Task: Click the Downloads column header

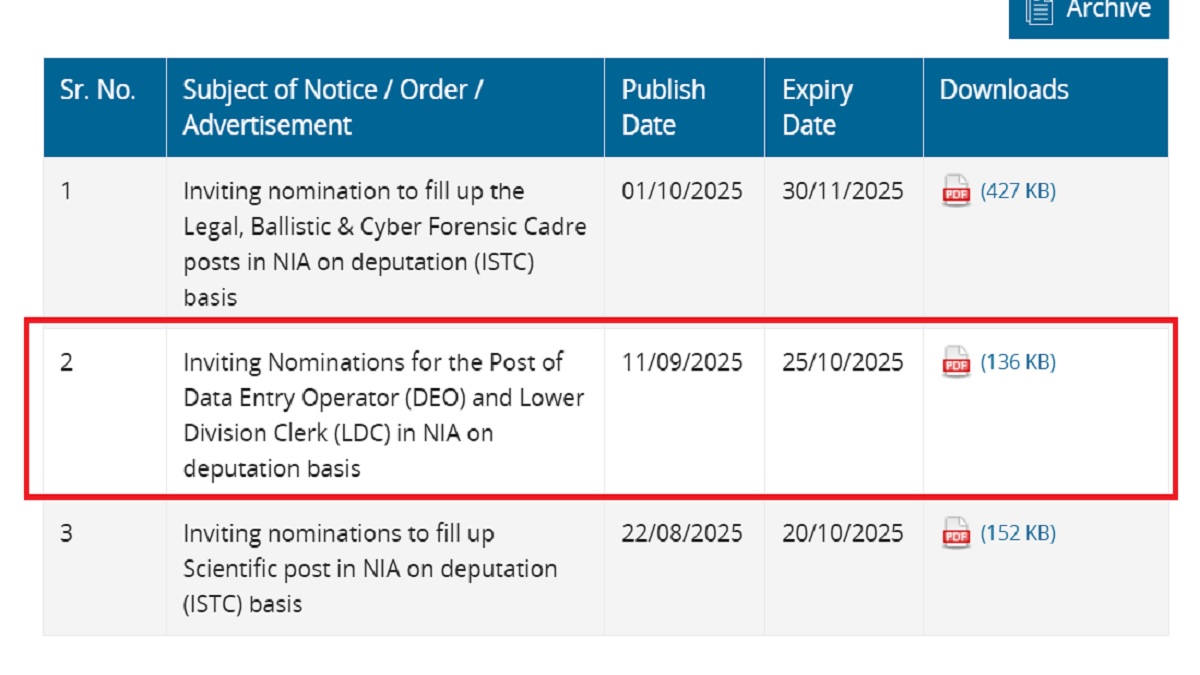Action: coord(1003,90)
